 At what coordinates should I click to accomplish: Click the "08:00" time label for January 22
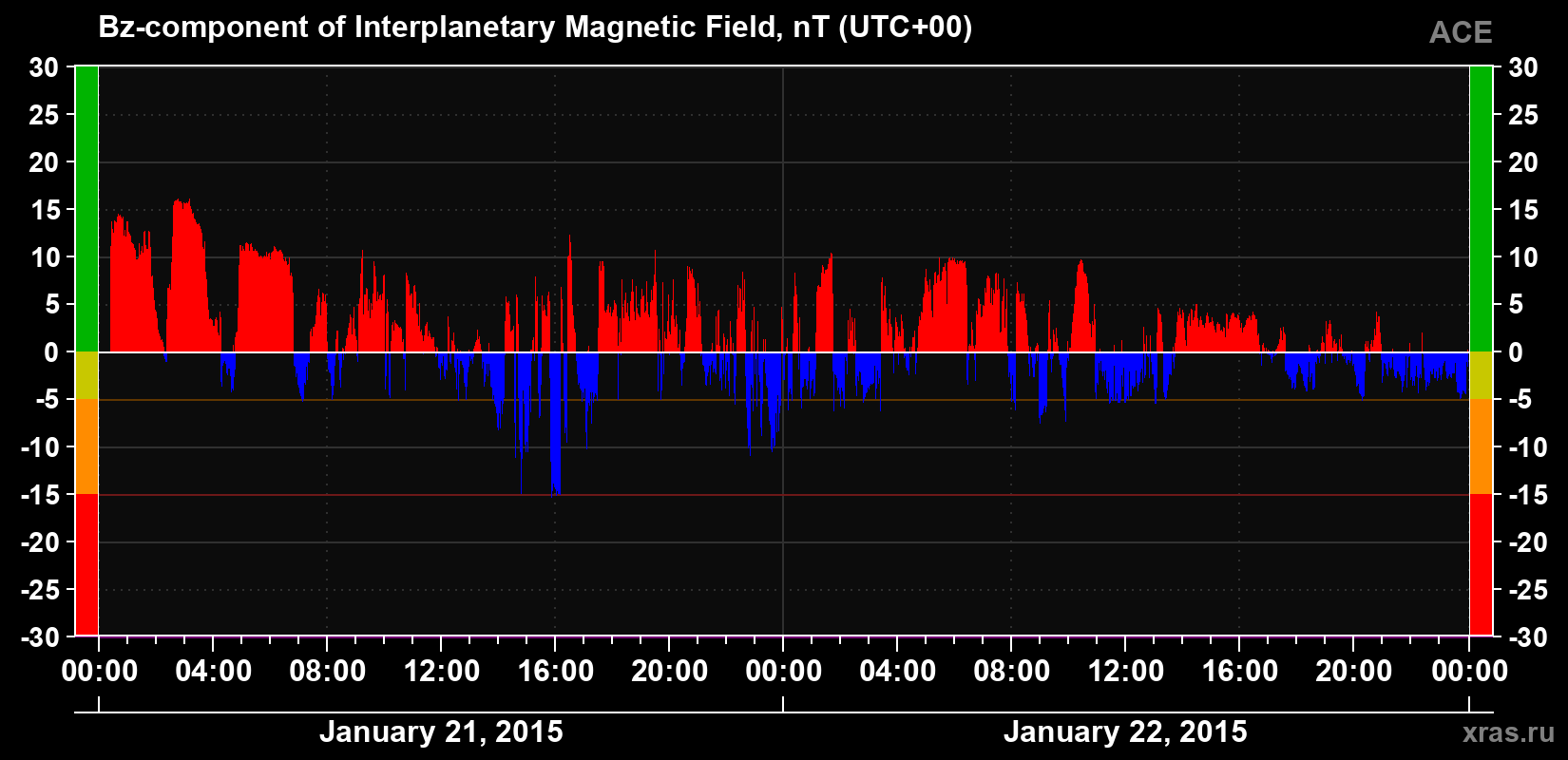click(x=1011, y=672)
